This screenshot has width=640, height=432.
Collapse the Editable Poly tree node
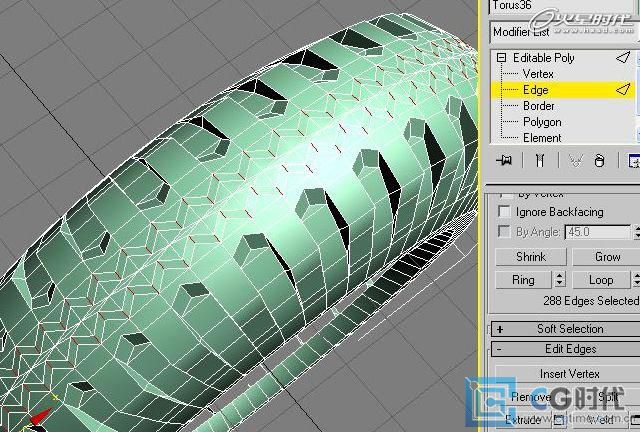tap(502, 58)
